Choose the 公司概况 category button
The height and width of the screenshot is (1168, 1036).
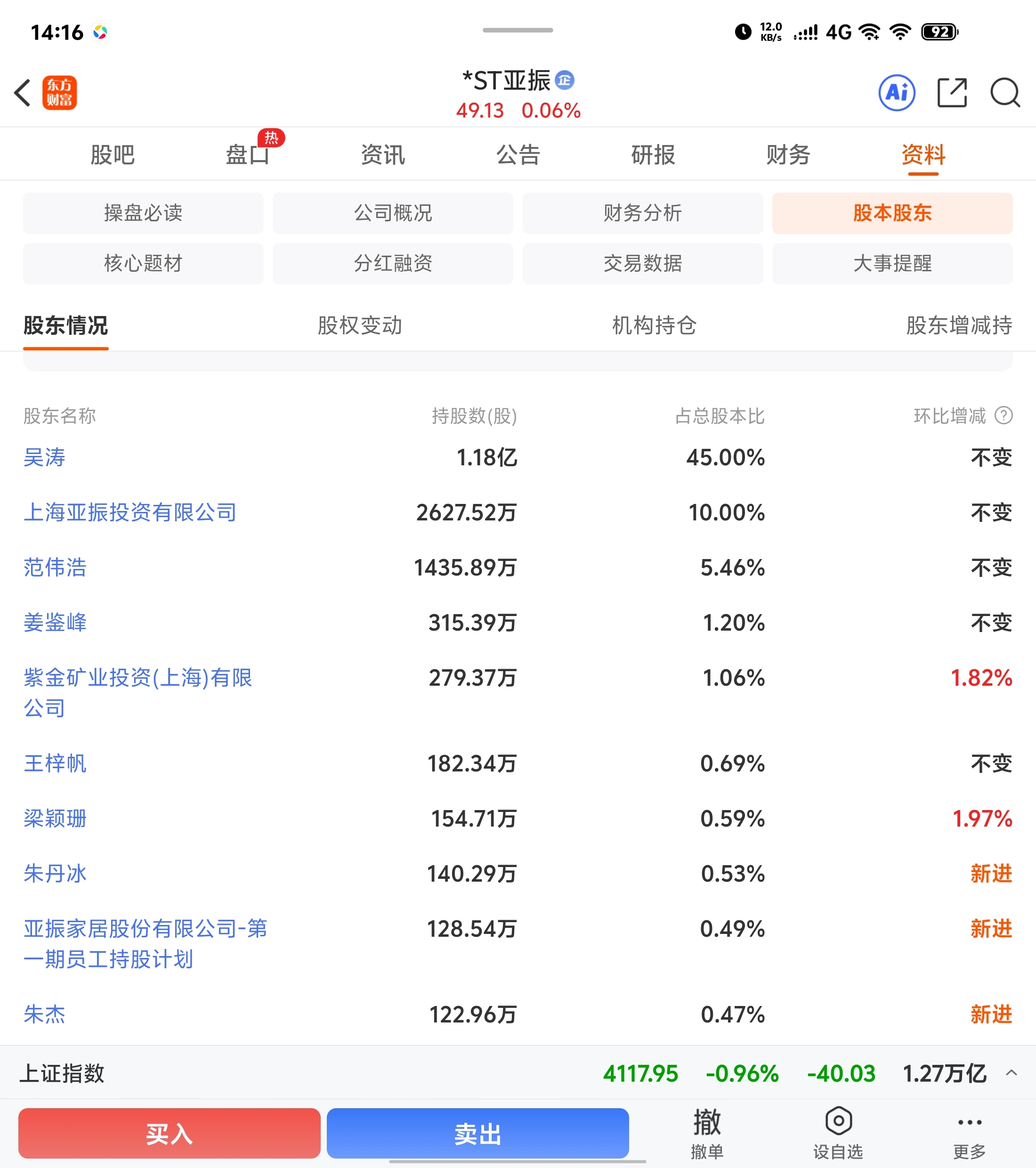[x=393, y=213]
